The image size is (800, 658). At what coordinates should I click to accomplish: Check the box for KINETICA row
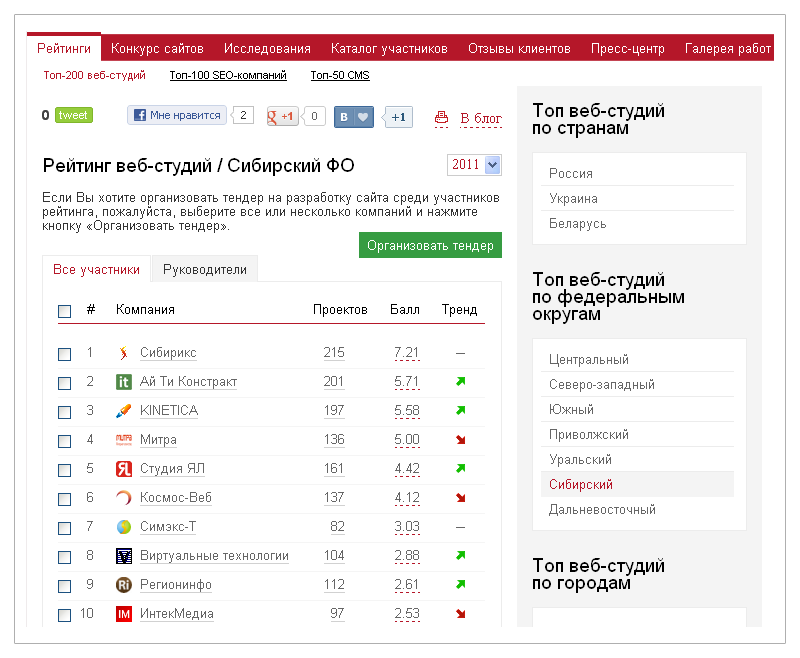[x=64, y=412]
